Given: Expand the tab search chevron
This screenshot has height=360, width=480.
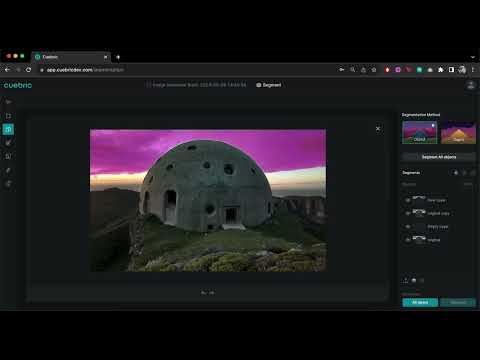Looking at the screenshot, I should 473,57.
